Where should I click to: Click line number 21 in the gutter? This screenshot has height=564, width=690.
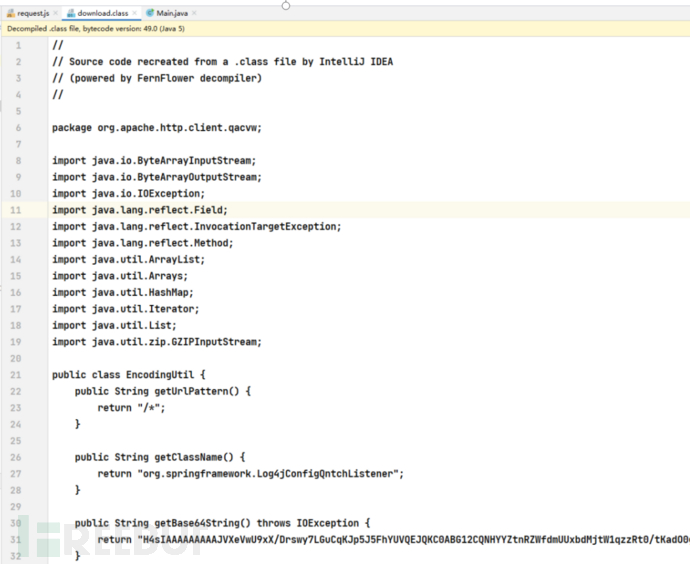tap(16, 375)
